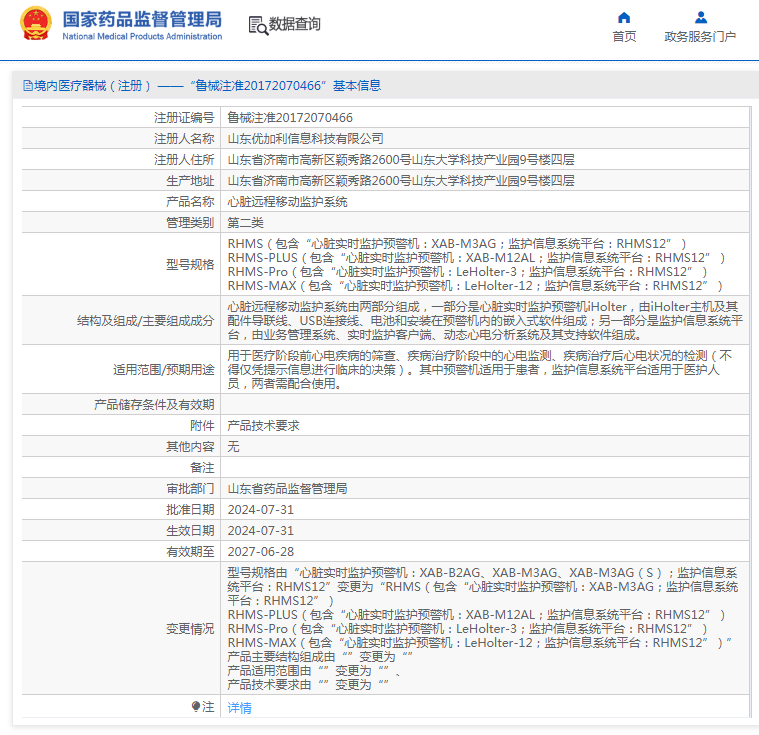Click the product name 心脏远程移动监护系统
Screen dimensions: 759x735
(288, 202)
